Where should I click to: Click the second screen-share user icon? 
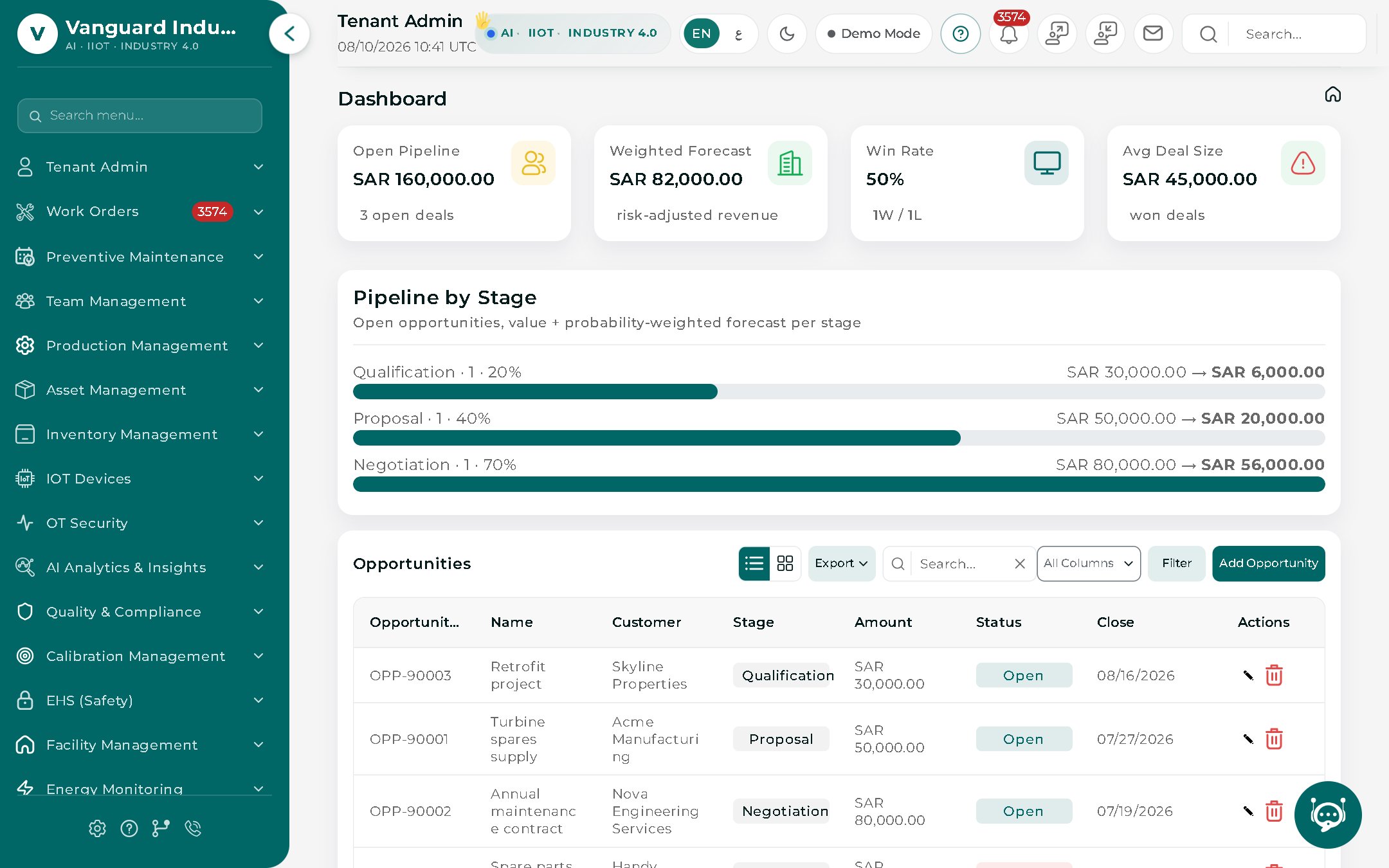point(1105,33)
